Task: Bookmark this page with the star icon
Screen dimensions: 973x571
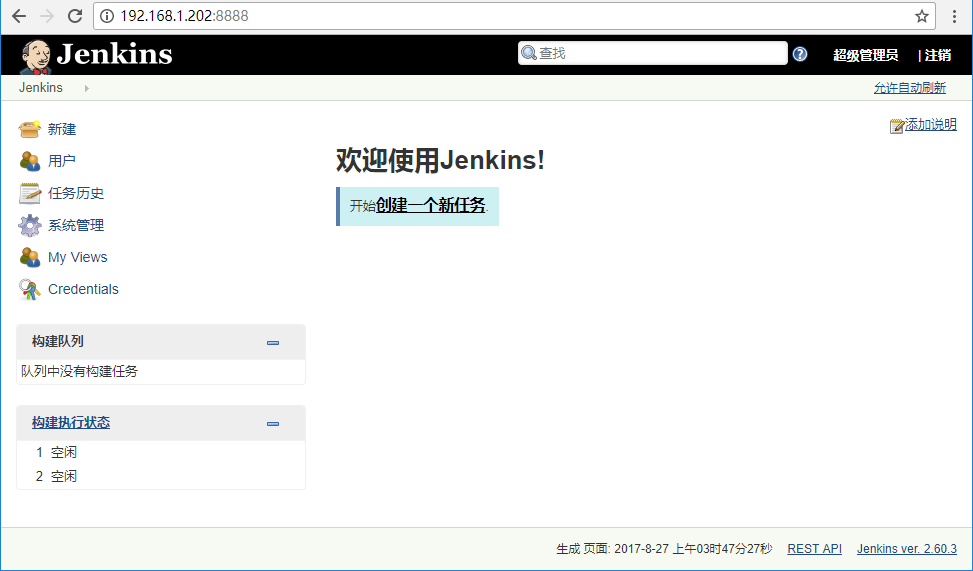Action: coord(921,16)
